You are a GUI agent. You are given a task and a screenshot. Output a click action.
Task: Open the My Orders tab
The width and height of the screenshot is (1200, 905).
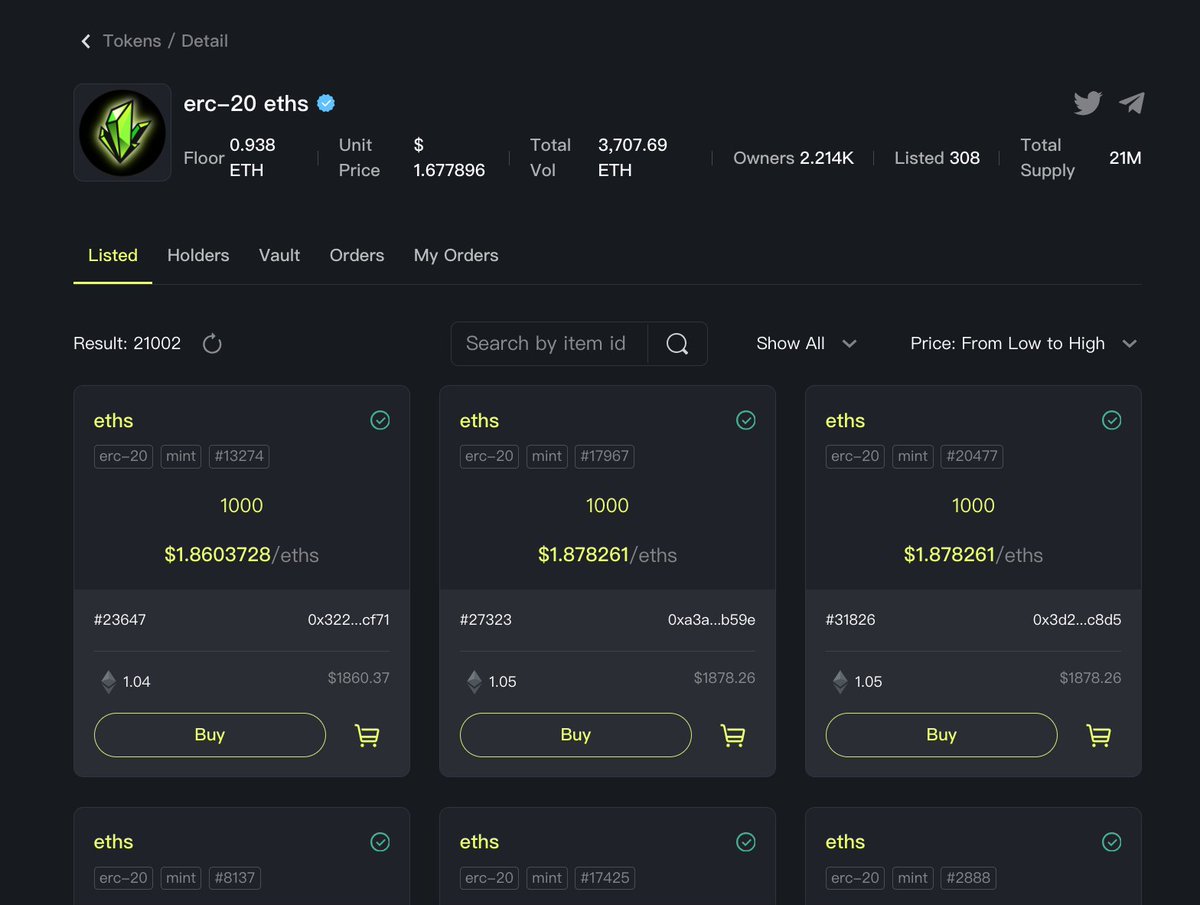456,256
